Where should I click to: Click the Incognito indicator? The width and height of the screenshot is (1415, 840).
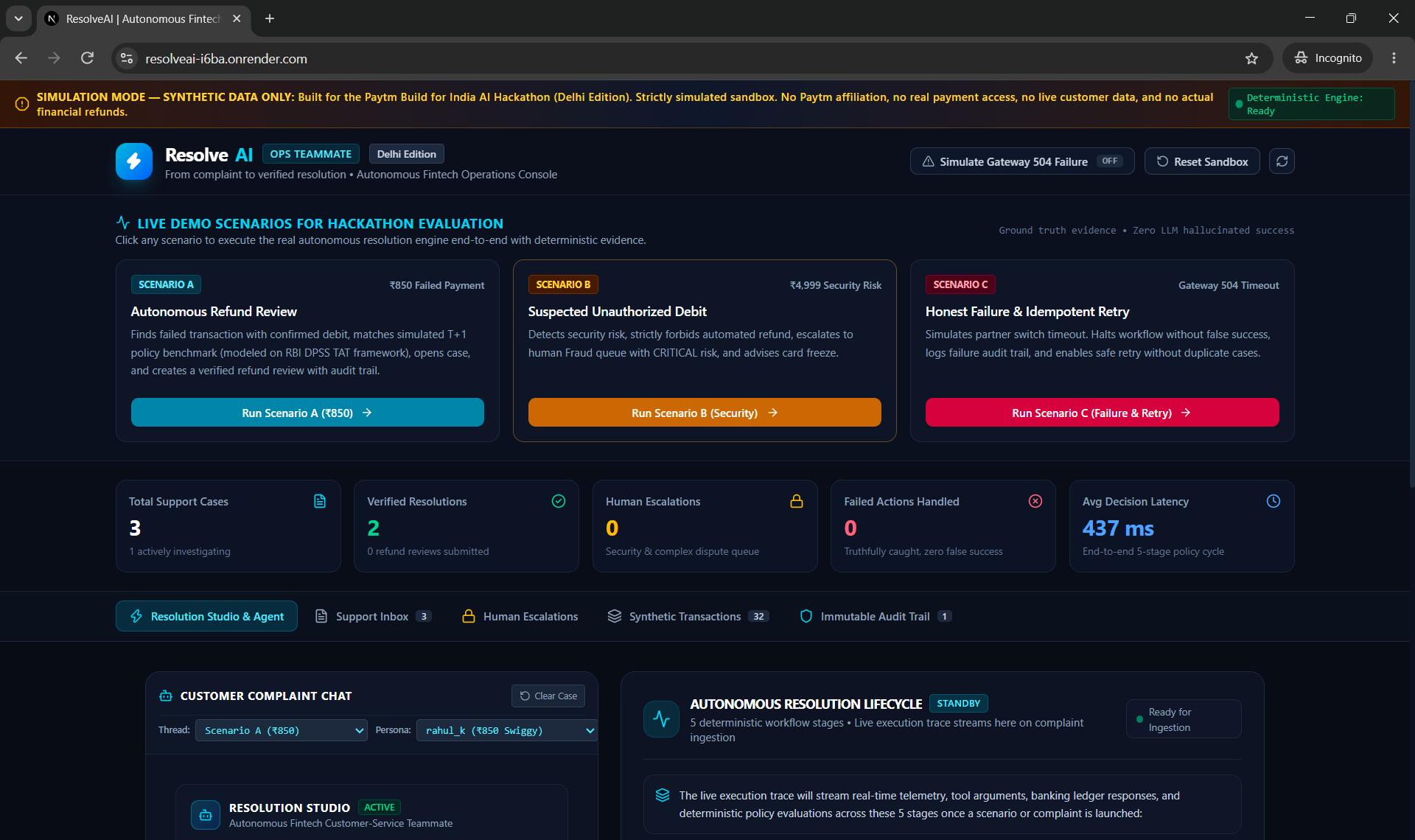coord(1328,58)
